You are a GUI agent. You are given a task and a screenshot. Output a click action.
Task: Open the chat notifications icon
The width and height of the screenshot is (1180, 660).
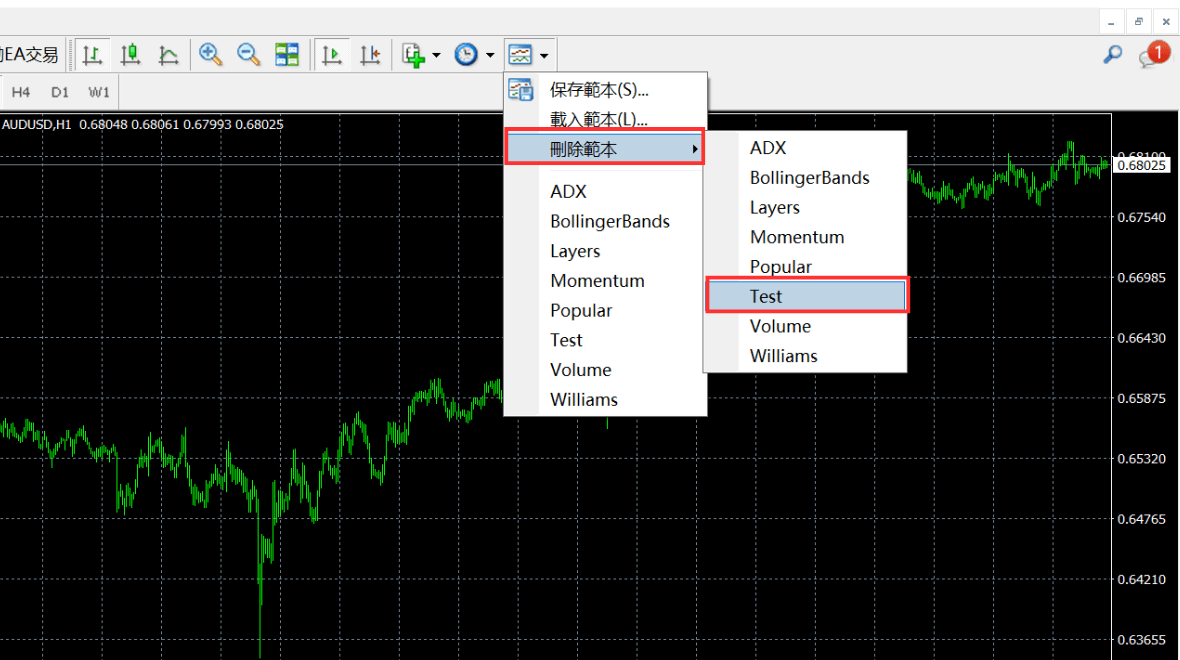(1152, 55)
